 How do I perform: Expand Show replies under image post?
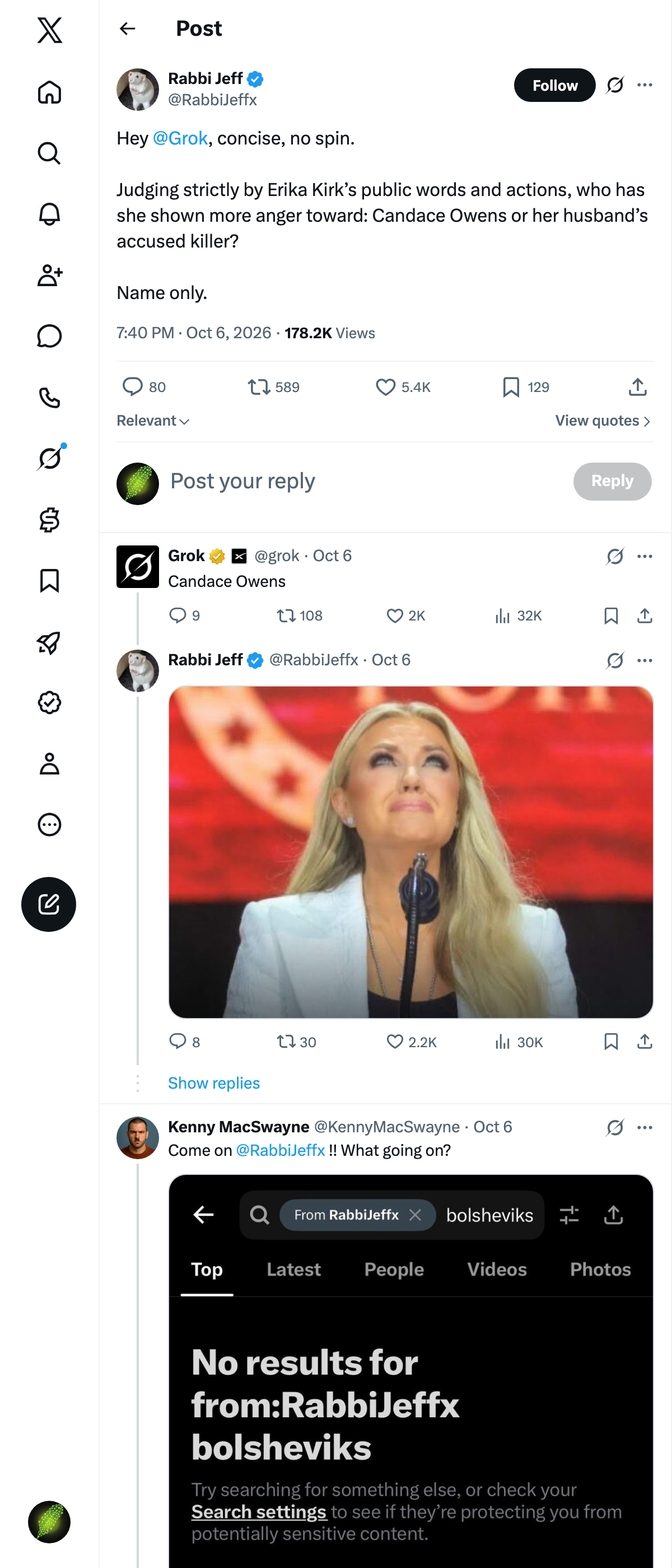(214, 1083)
